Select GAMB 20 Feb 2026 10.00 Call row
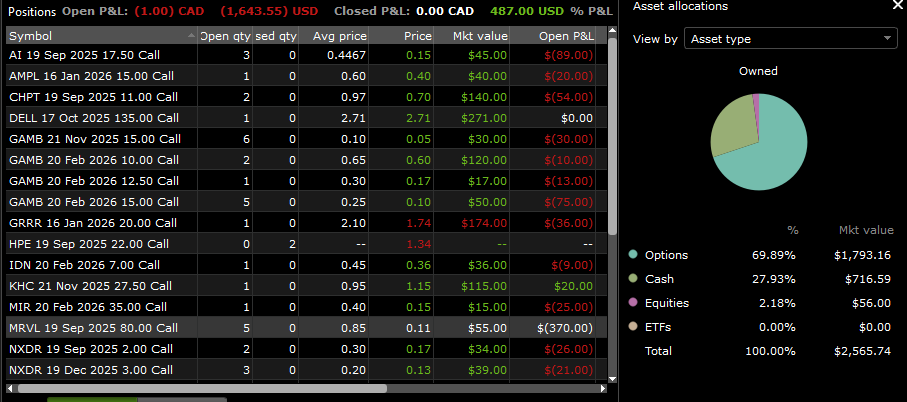This screenshot has width=907, height=402. tap(307, 160)
